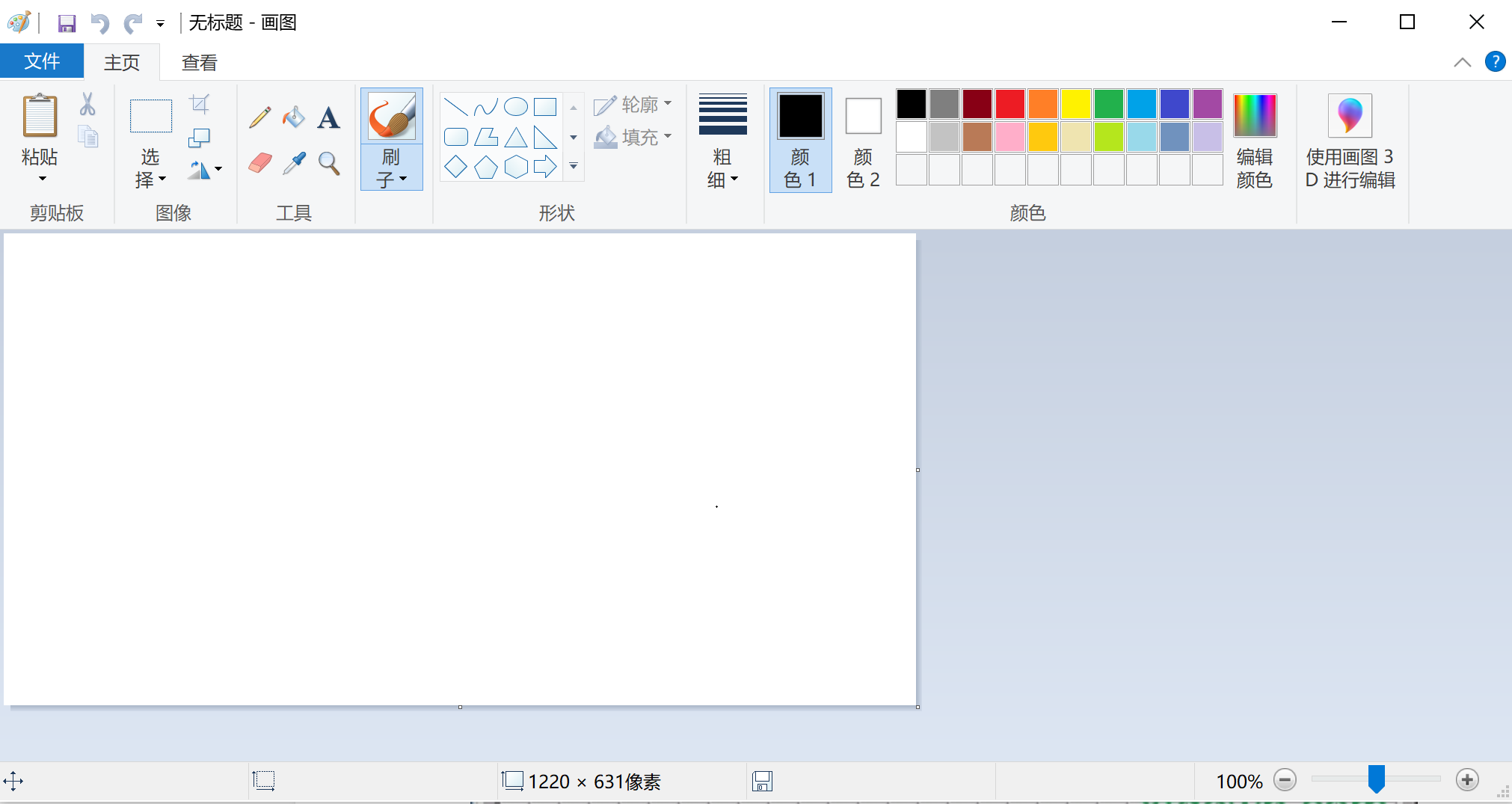Screen dimensions: 1512x804
Task: Choose the Line shape
Action: pos(456,107)
